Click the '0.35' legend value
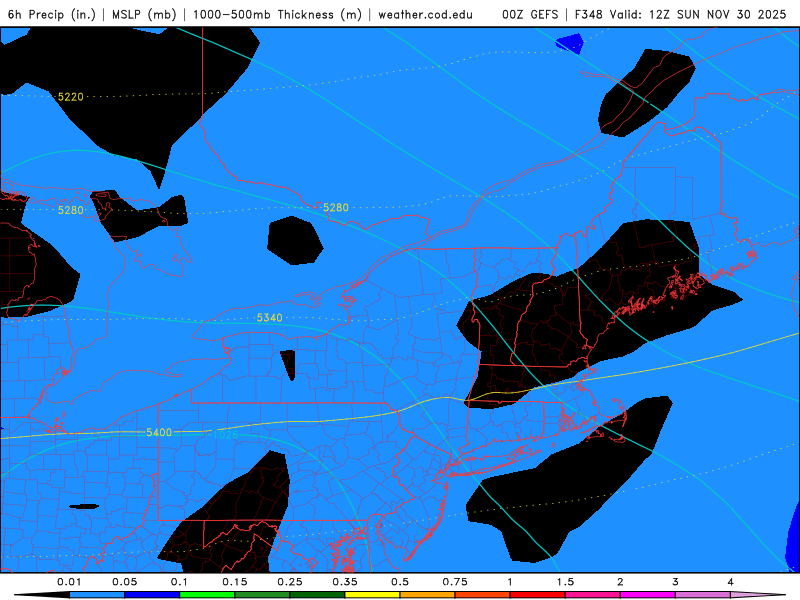This screenshot has height=600, width=800. [x=345, y=582]
